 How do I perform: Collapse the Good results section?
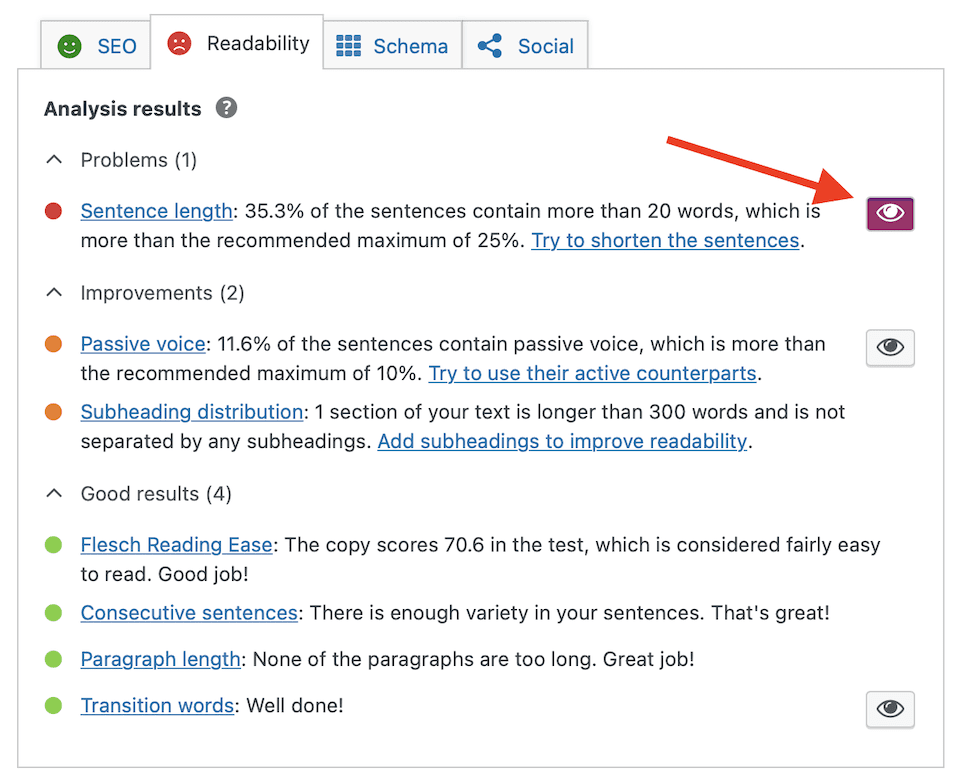click(x=53, y=493)
